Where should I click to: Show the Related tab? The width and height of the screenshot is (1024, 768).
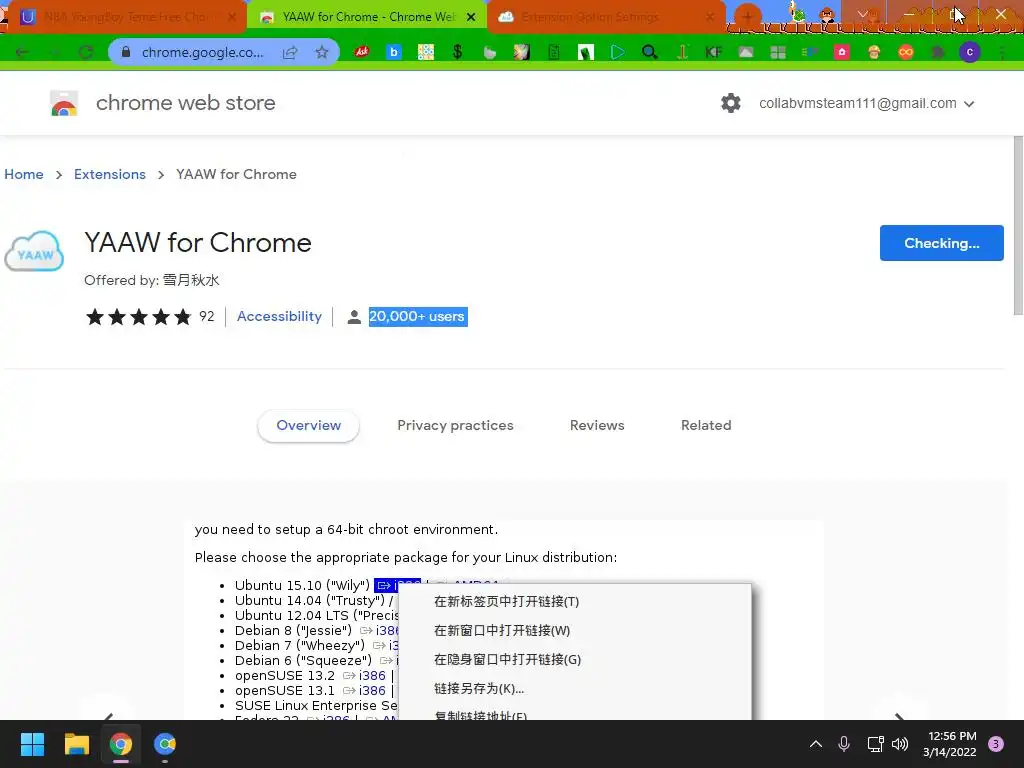[x=706, y=425]
